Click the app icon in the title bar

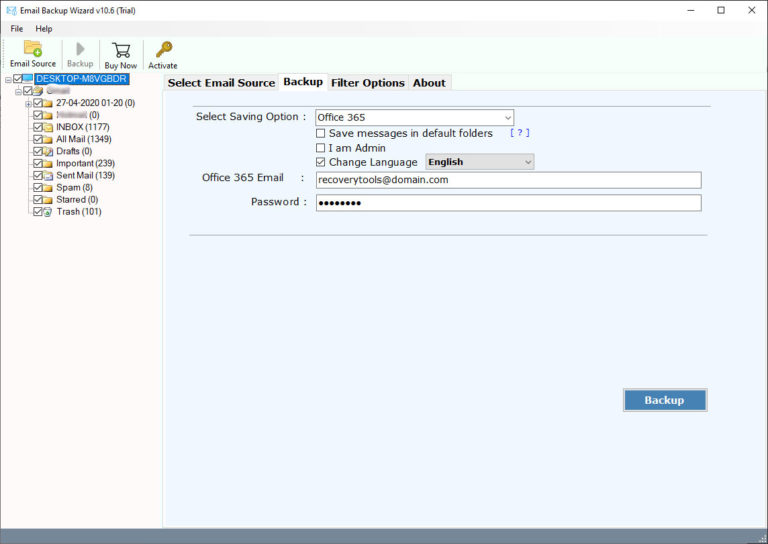(x=11, y=10)
